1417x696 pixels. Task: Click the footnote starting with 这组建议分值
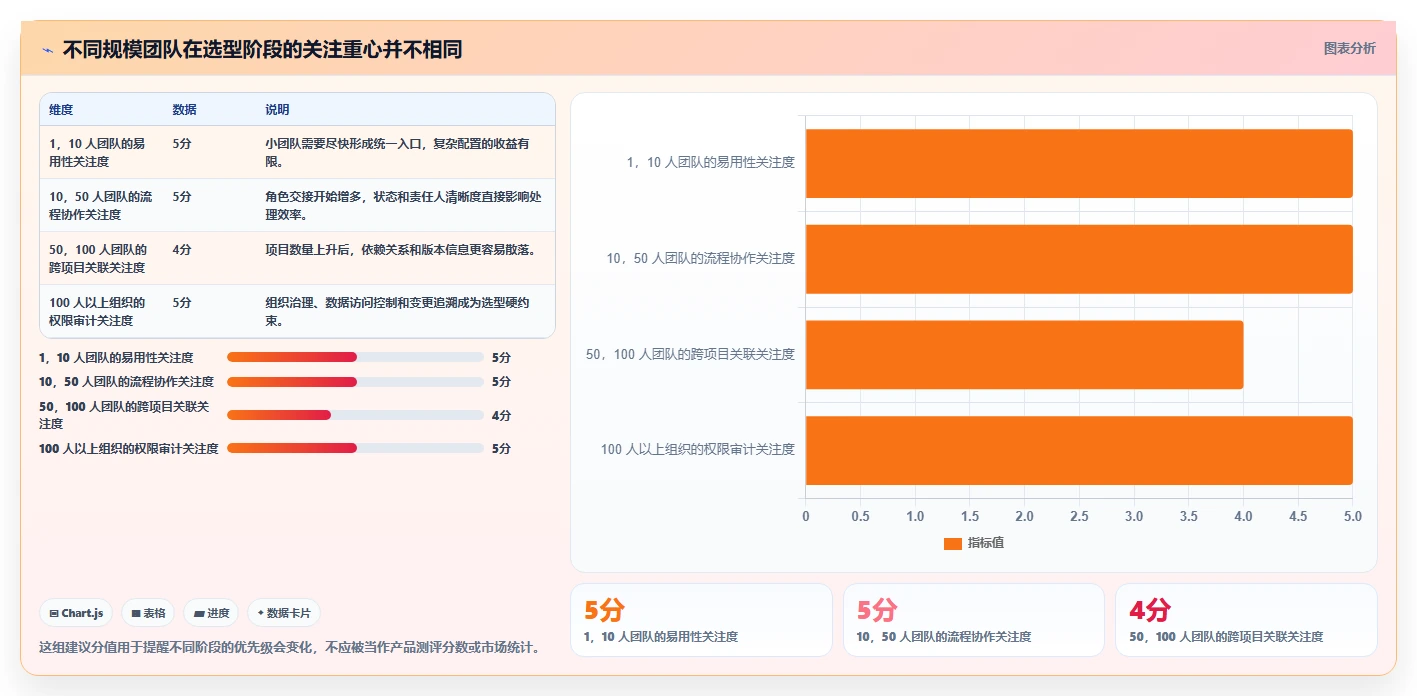(x=293, y=647)
